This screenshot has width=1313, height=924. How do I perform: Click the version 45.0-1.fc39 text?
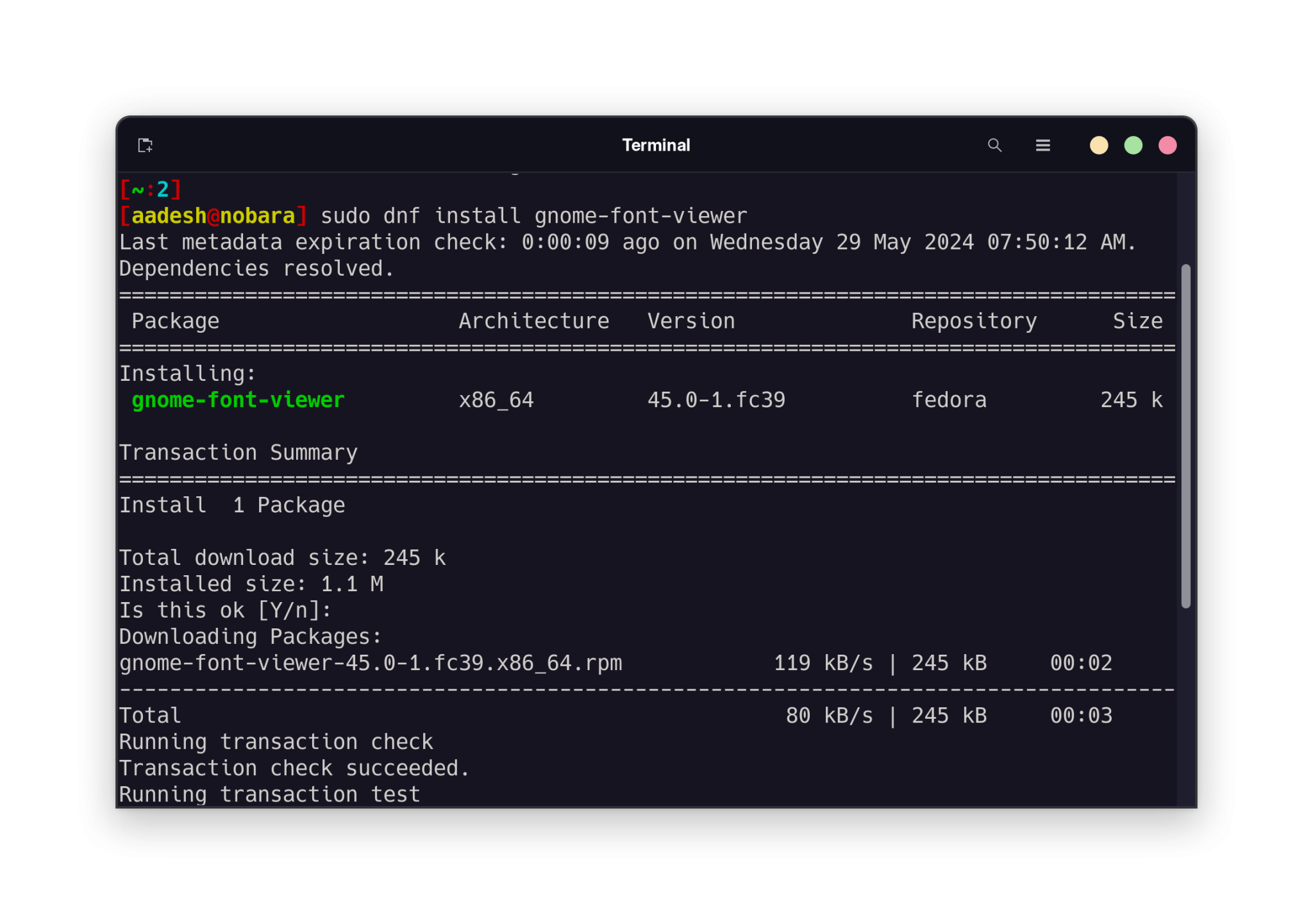point(716,399)
